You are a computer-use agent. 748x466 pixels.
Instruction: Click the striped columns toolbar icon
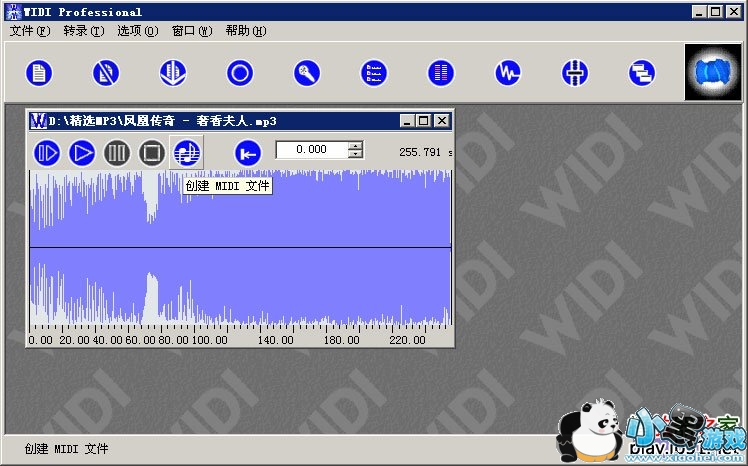(441, 73)
